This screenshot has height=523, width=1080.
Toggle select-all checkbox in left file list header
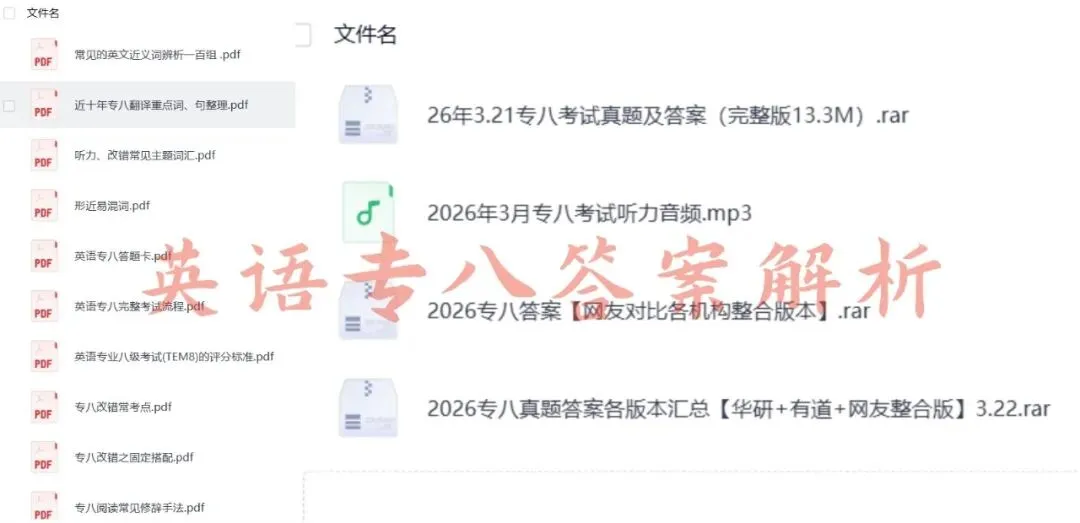pos(10,13)
